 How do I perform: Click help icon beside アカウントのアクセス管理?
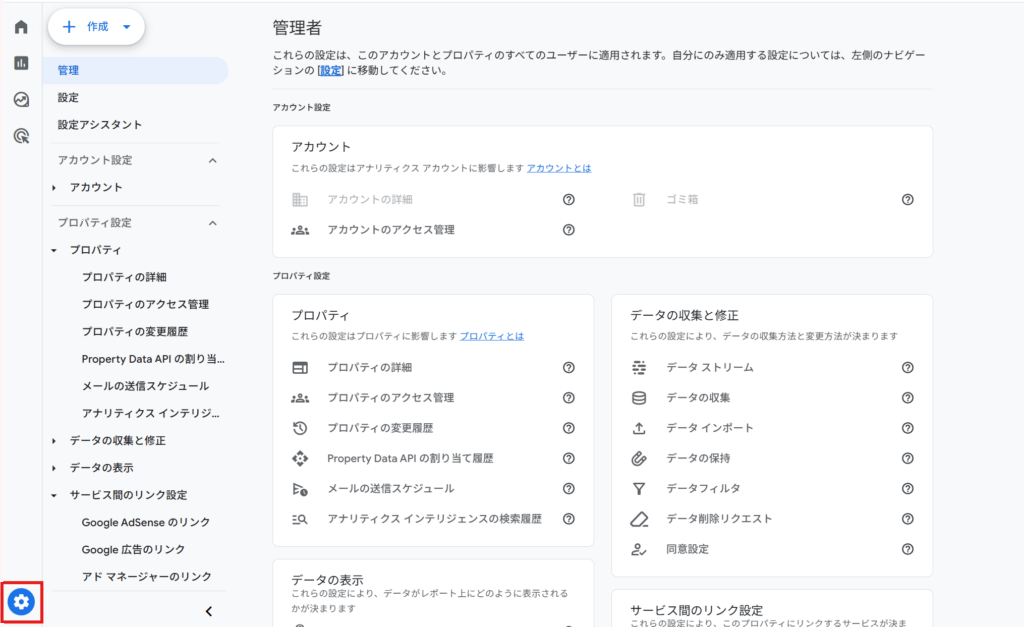[568, 230]
